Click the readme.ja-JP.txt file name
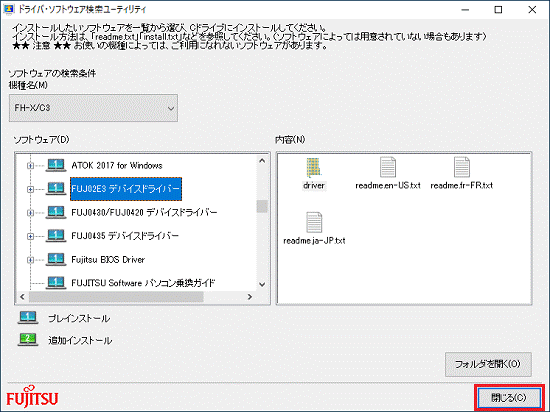Screen dimensions: 550x412 [314, 241]
